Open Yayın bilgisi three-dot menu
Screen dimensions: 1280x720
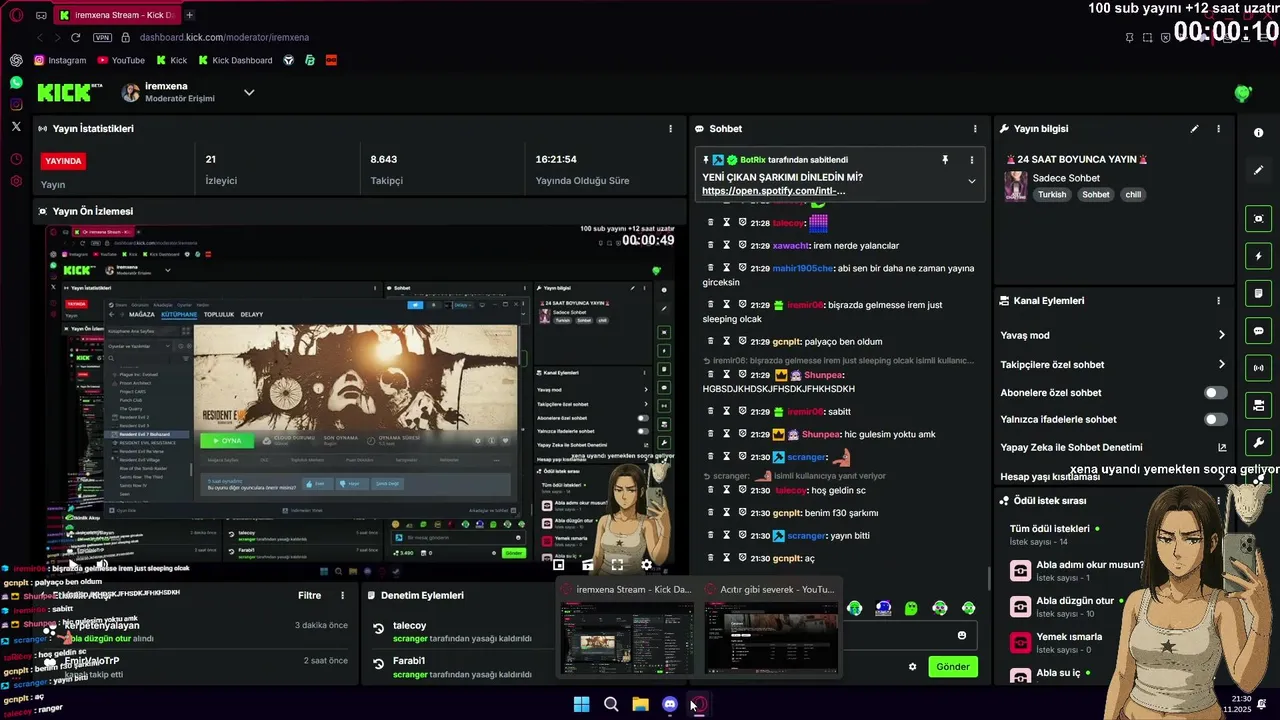(x=1218, y=129)
